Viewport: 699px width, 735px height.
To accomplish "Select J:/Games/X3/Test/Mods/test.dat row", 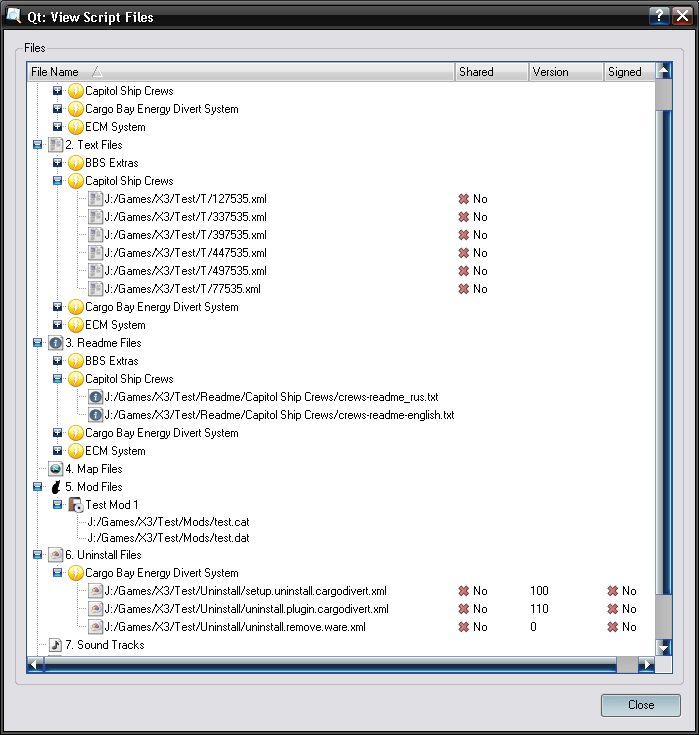I will coord(168,538).
